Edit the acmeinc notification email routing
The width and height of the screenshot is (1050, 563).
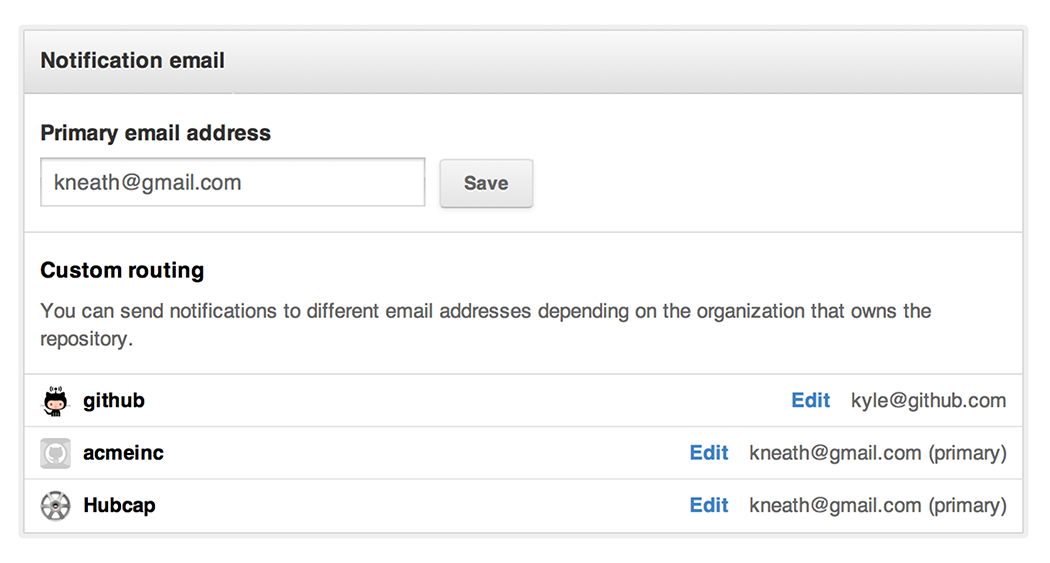click(709, 453)
